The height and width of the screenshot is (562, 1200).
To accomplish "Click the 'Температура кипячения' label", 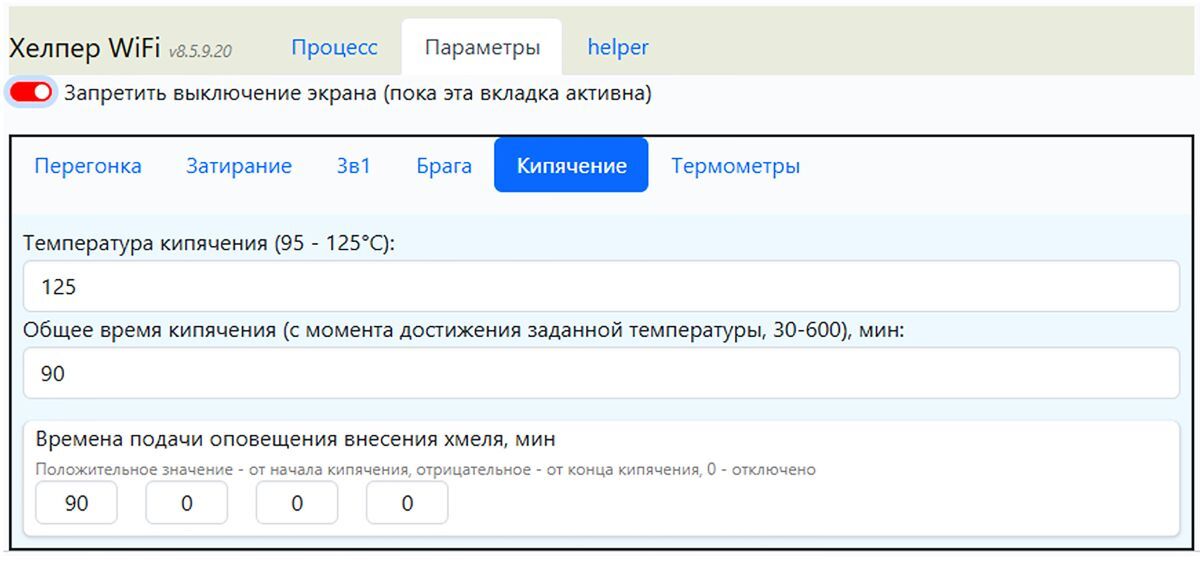I will 209,243.
